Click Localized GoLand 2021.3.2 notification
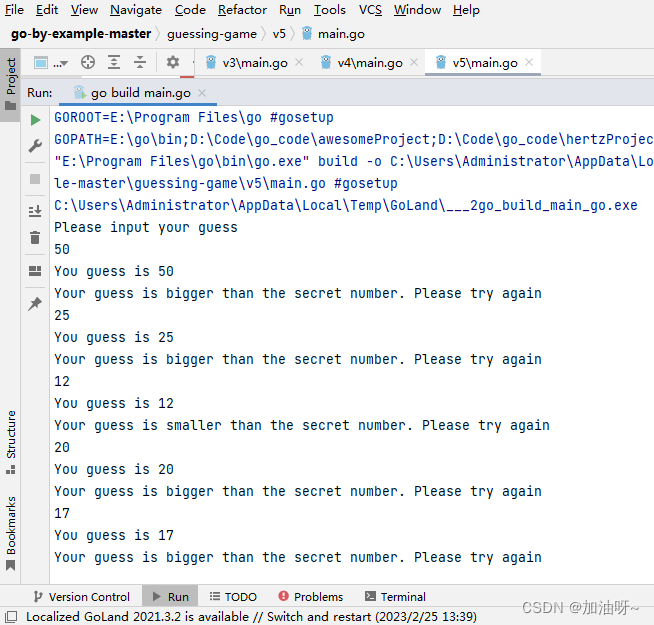This screenshot has width=654, height=625. coord(251,617)
